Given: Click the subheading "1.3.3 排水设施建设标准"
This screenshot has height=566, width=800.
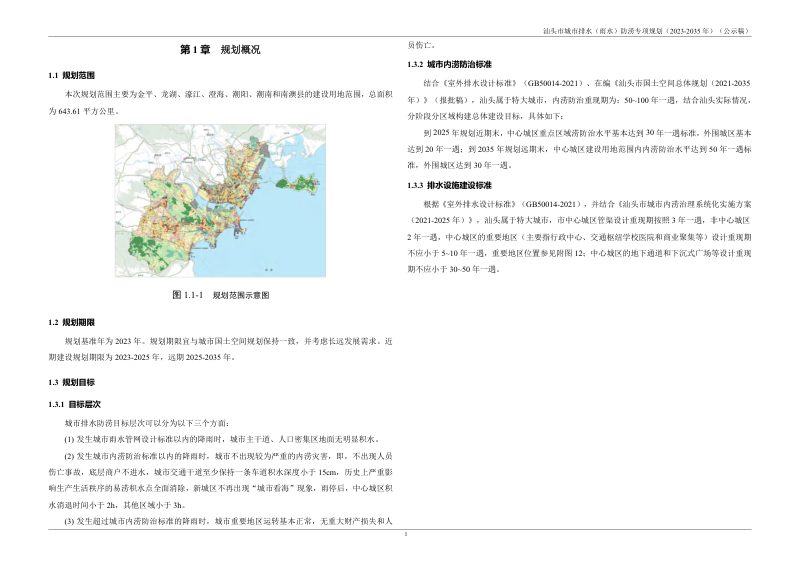Looking at the screenshot, I should tap(449, 185).
